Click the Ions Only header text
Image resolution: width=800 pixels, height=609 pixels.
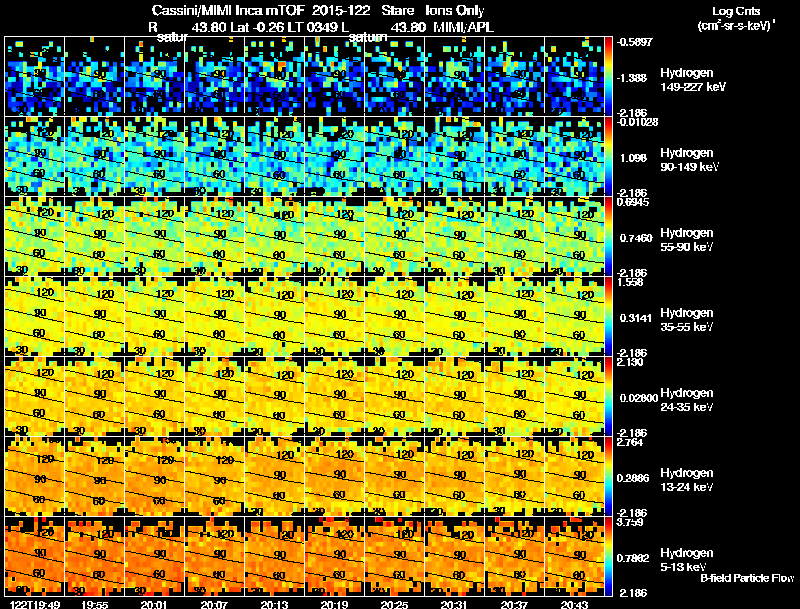455,10
